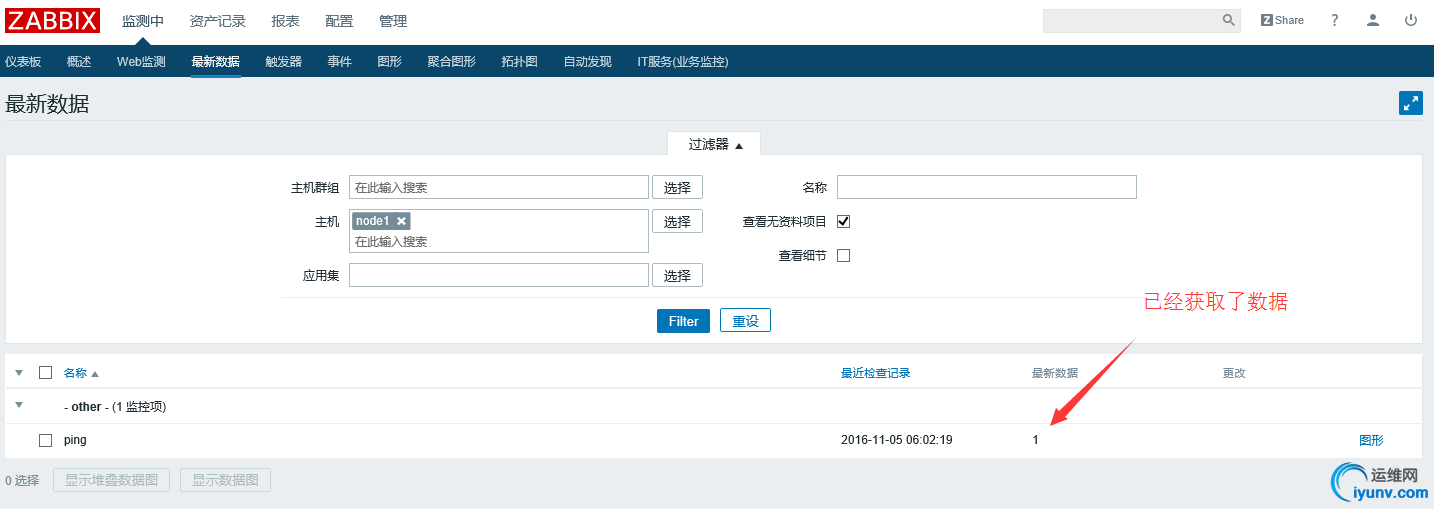This screenshot has width=1434, height=509.
Task: Collapse the 过滤器 filter panel
Action: click(x=714, y=144)
